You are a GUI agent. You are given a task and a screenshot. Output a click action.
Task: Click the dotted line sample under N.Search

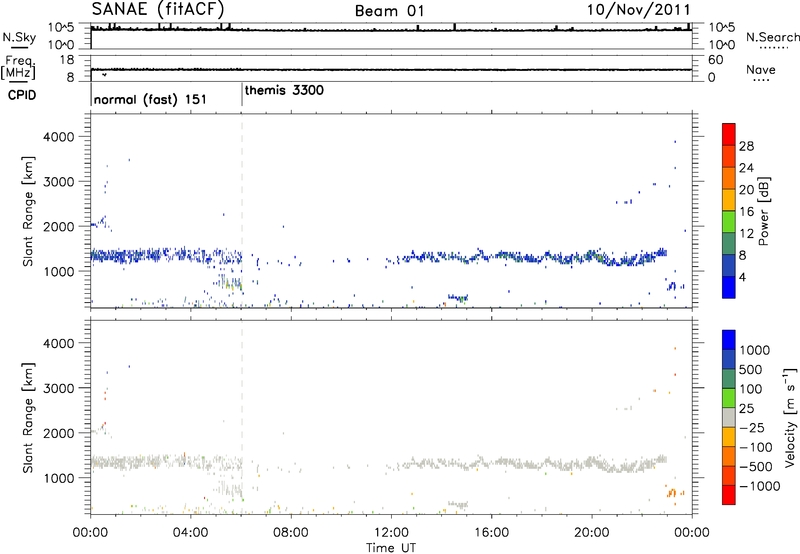coord(774,48)
